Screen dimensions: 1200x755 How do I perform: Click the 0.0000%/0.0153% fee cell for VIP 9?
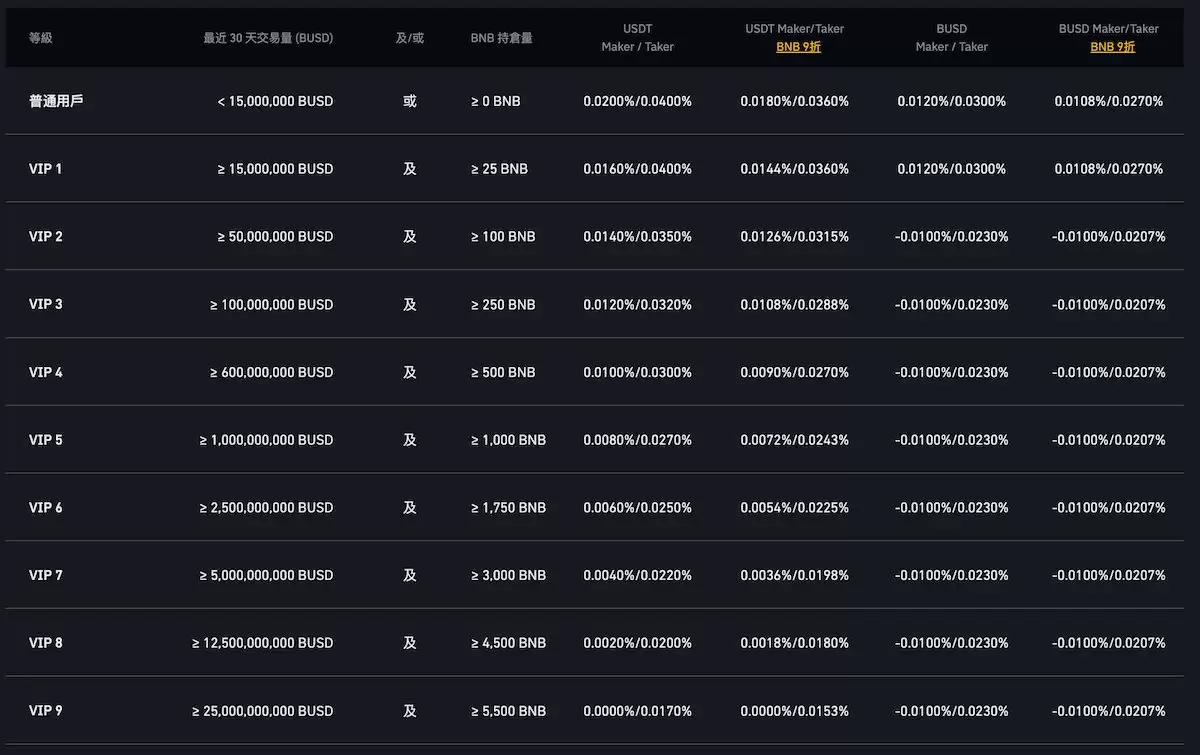794,711
